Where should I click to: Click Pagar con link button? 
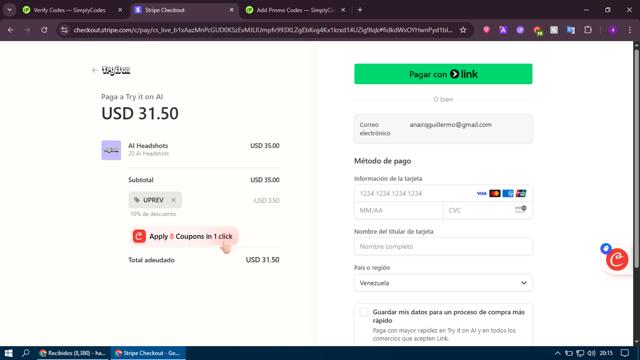[443, 74]
